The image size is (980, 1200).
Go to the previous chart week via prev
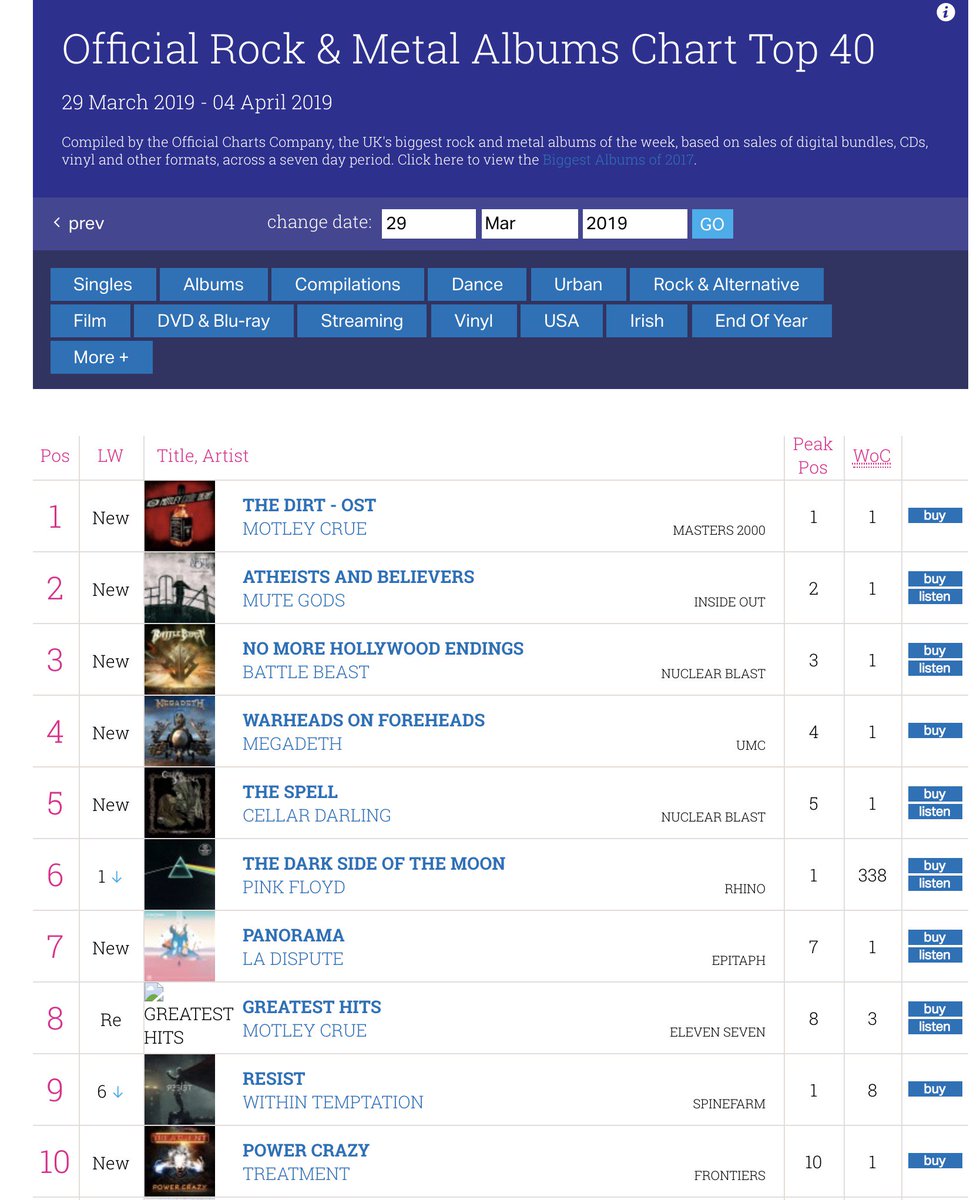point(79,223)
